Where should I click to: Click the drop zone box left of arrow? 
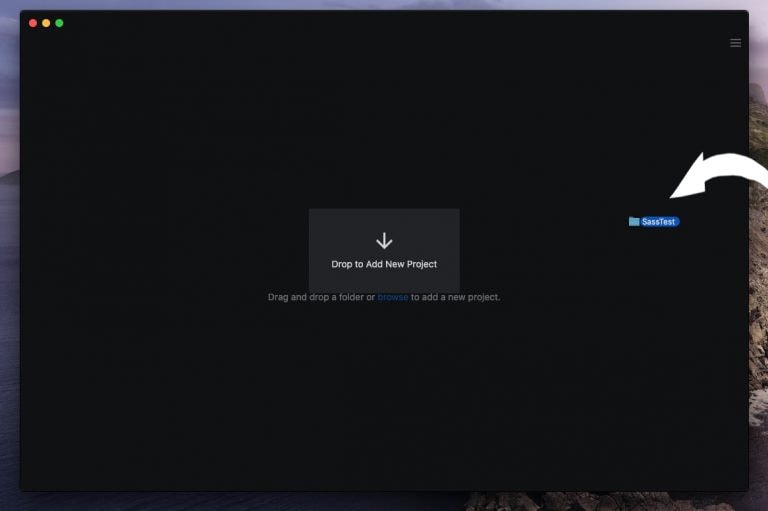[335, 240]
